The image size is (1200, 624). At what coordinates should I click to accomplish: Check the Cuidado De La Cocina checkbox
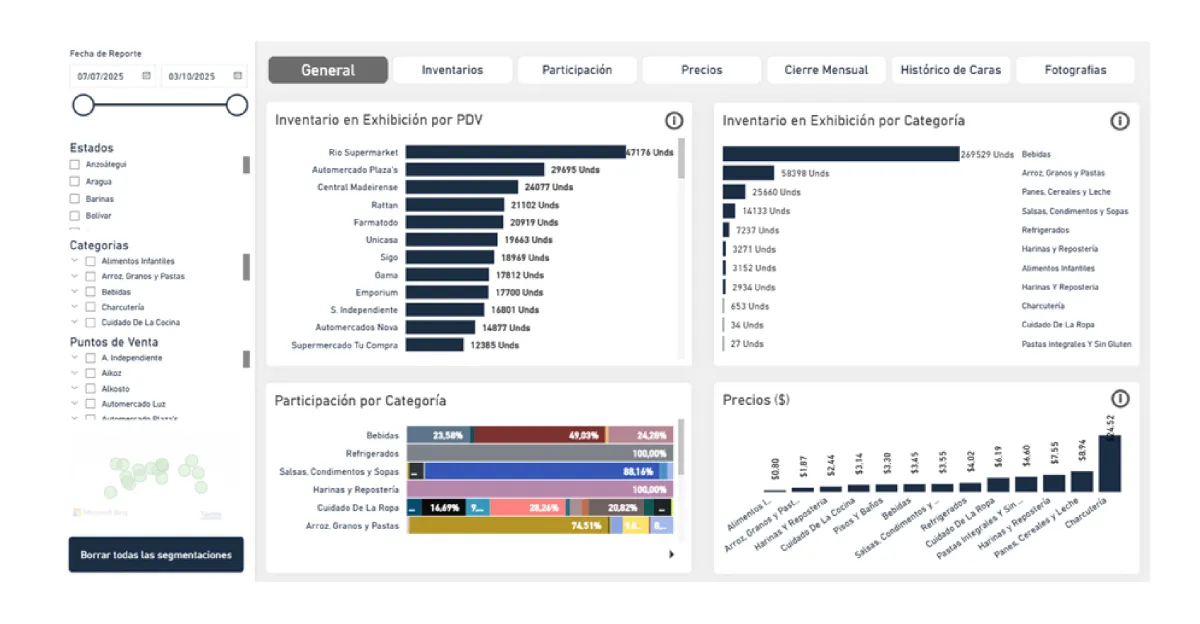(91, 323)
